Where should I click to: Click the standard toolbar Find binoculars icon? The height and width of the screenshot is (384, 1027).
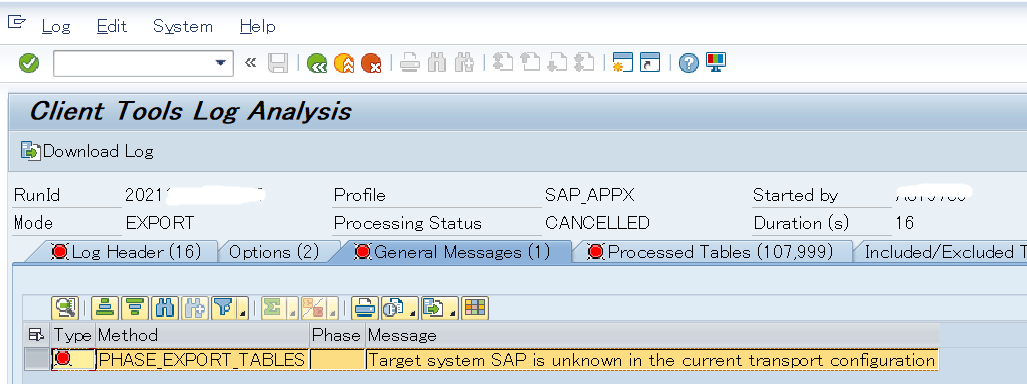click(x=437, y=64)
